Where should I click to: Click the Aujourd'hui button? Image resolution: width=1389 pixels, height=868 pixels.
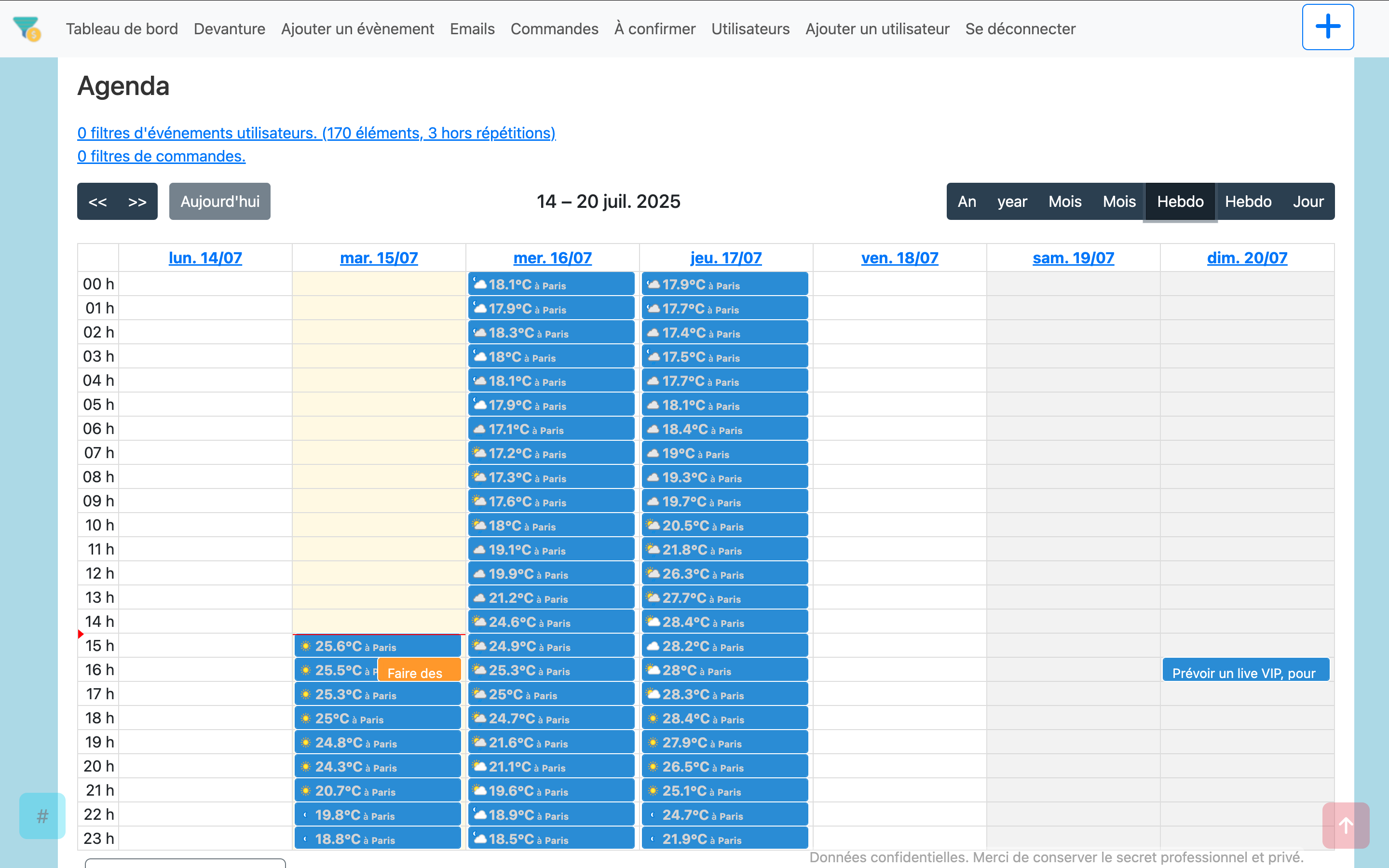220,202
